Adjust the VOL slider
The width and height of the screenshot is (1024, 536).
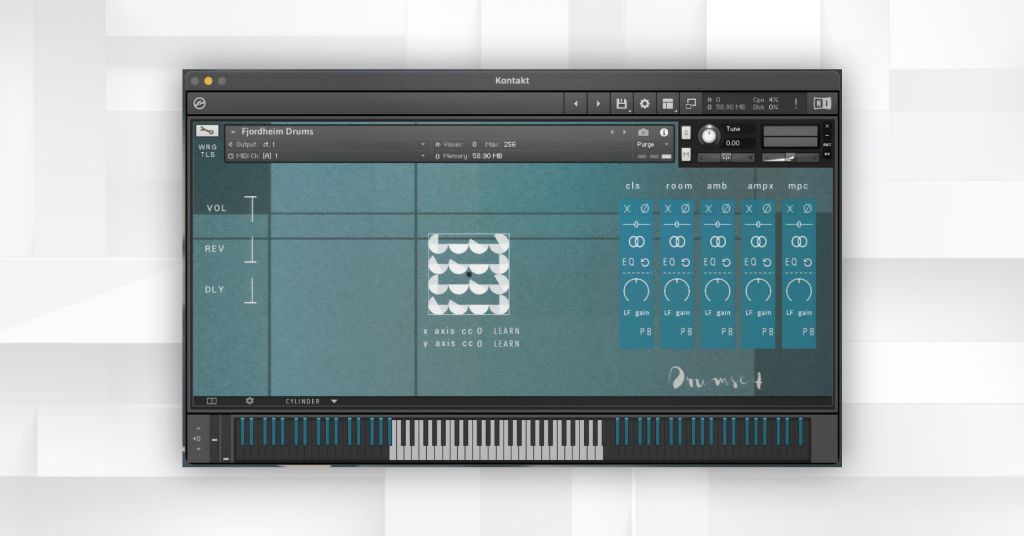[x=250, y=208]
